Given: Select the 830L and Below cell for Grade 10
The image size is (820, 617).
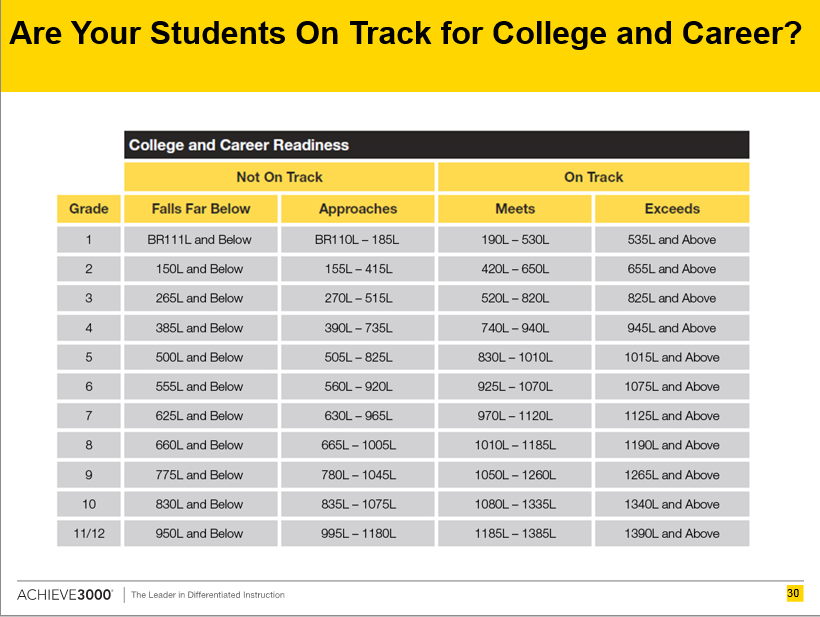Looking at the screenshot, I should [201, 504].
